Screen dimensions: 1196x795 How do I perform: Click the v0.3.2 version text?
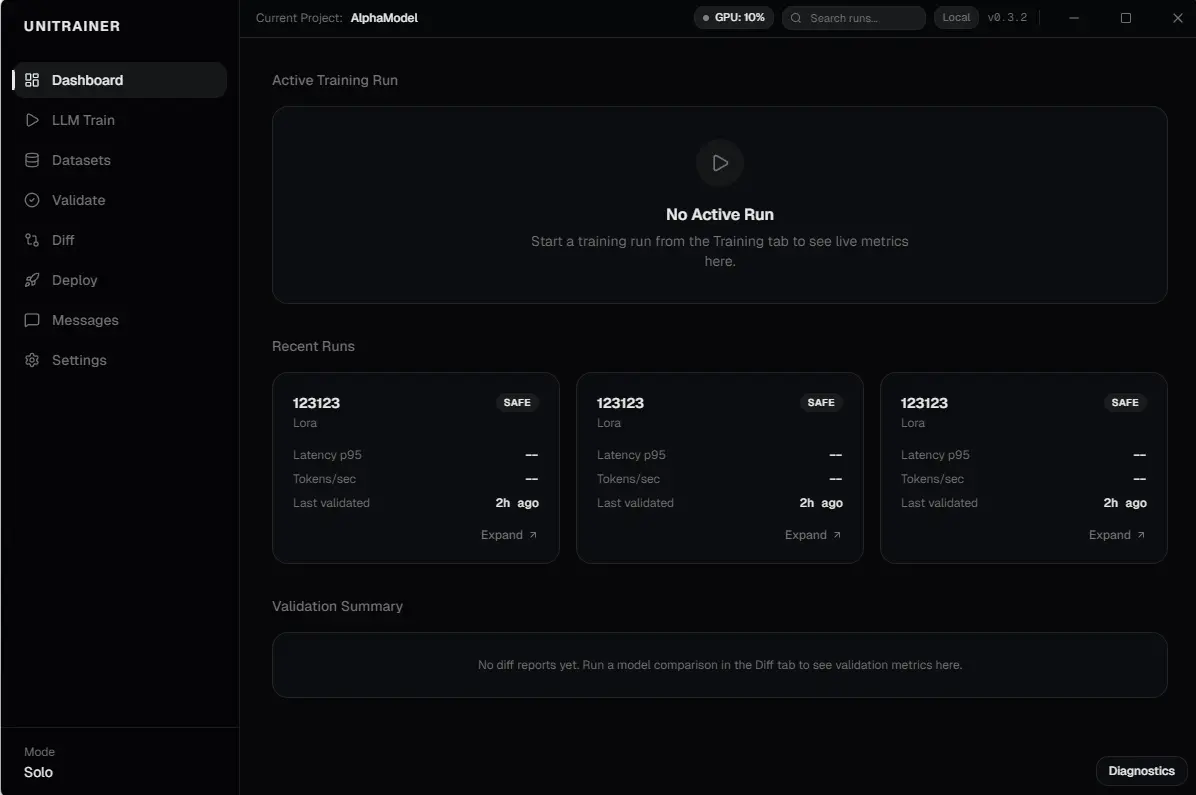[x=1007, y=18]
